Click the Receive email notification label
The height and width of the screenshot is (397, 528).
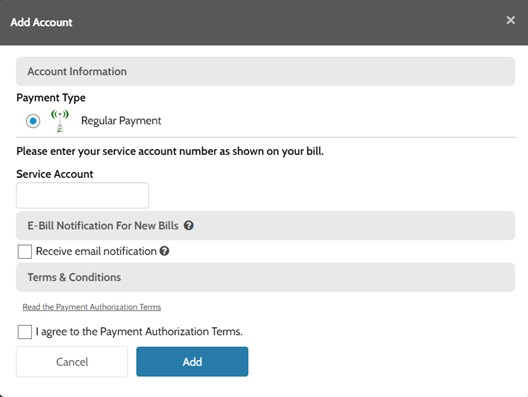pos(96,251)
